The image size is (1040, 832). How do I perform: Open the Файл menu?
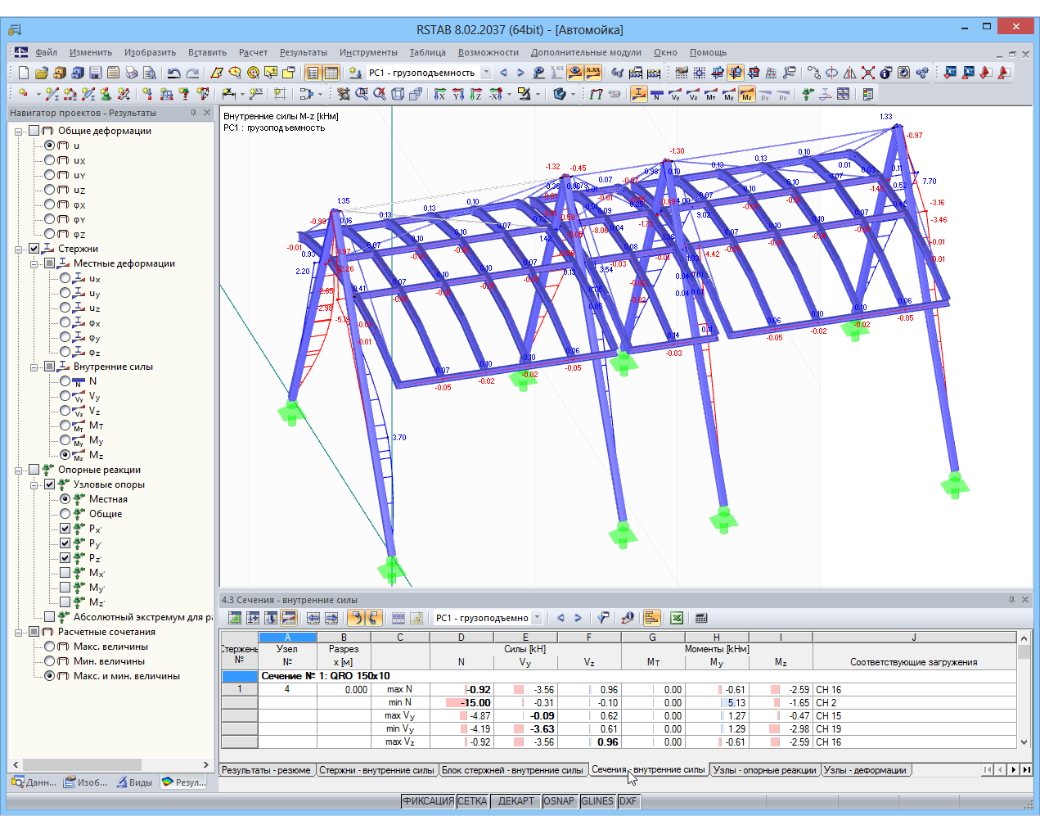point(46,52)
